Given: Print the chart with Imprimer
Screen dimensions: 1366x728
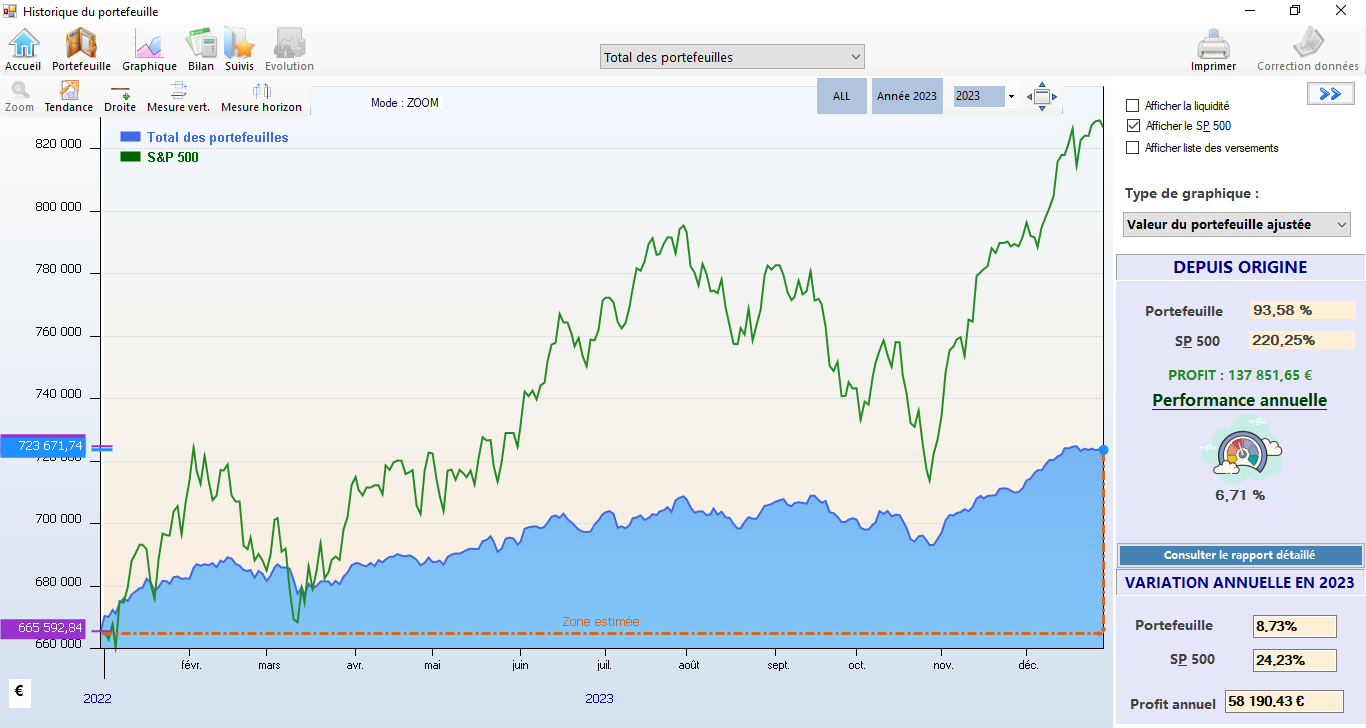Looking at the screenshot, I should point(1213,49).
